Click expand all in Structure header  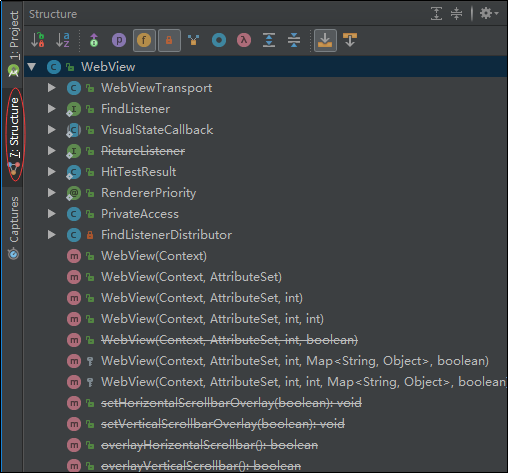(x=436, y=14)
